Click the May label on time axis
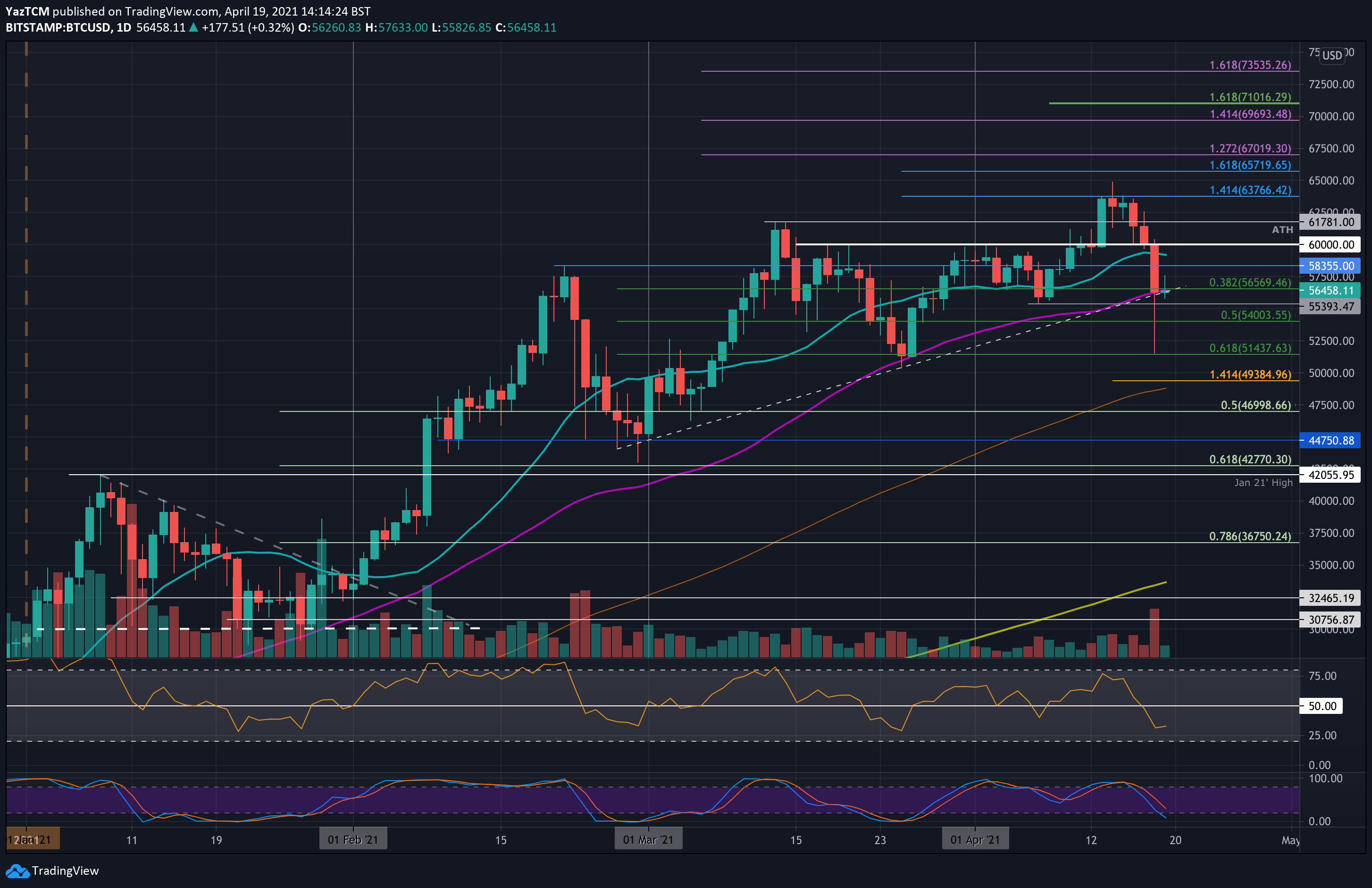 [1290, 840]
